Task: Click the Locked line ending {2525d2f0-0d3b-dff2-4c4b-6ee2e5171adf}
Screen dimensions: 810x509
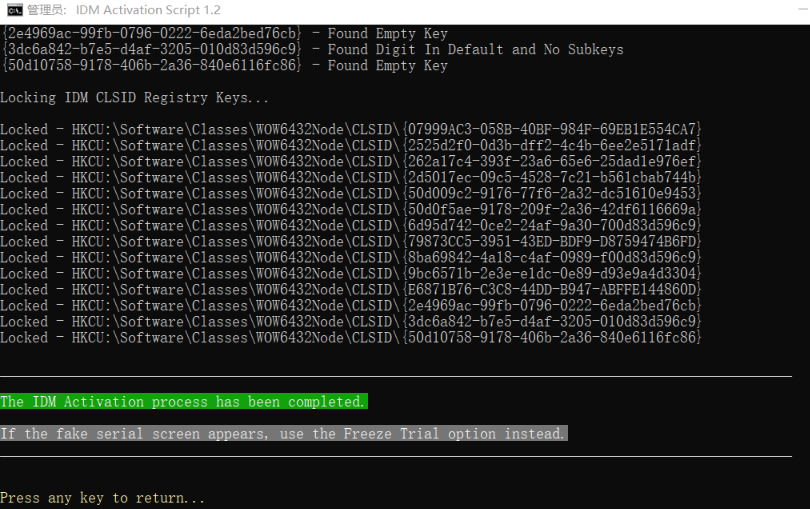Action: point(351,145)
